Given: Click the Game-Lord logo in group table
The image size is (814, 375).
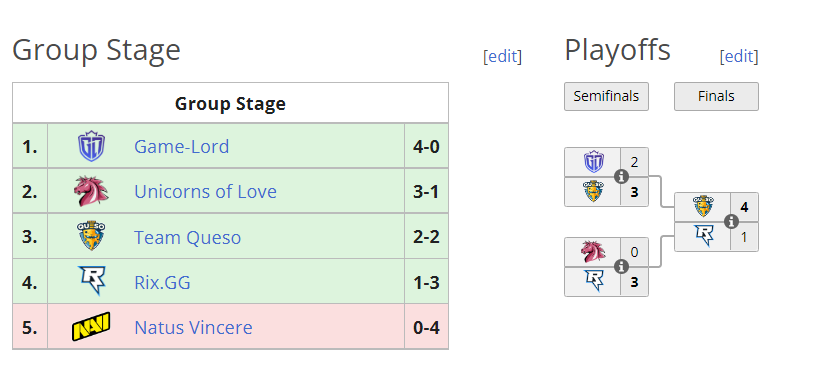Looking at the screenshot, I should pos(91,146).
